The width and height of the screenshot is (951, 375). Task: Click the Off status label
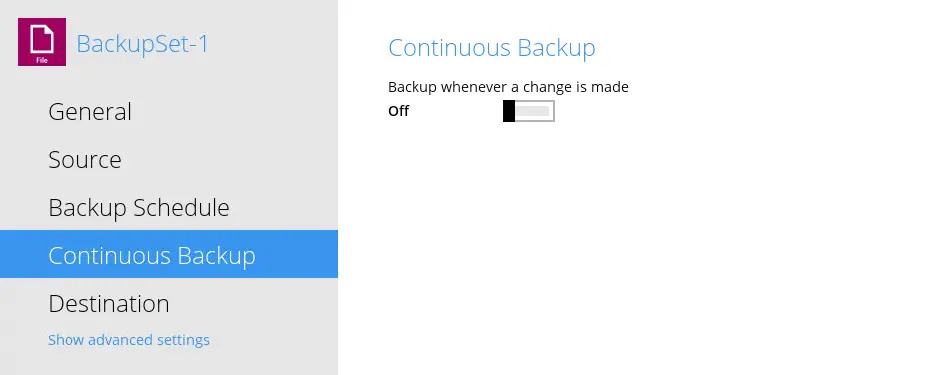(x=398, y=111)
